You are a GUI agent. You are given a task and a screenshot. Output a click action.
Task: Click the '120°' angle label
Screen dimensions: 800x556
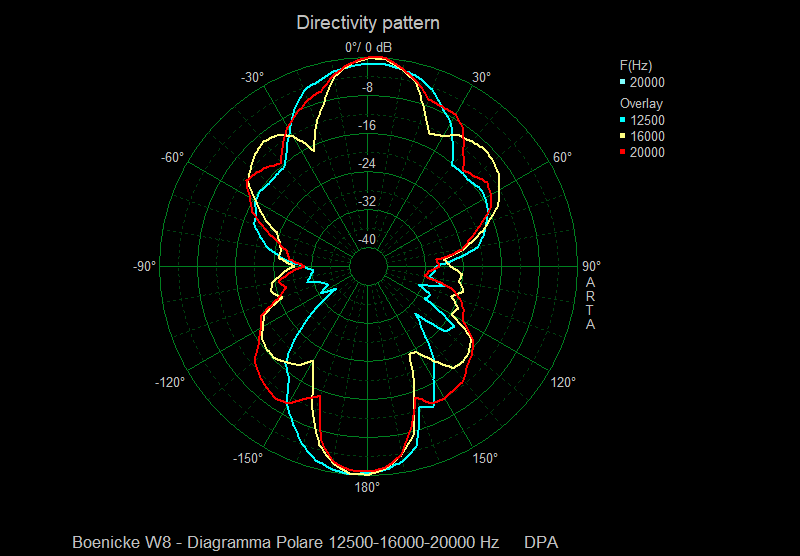(x=563, y=382)
